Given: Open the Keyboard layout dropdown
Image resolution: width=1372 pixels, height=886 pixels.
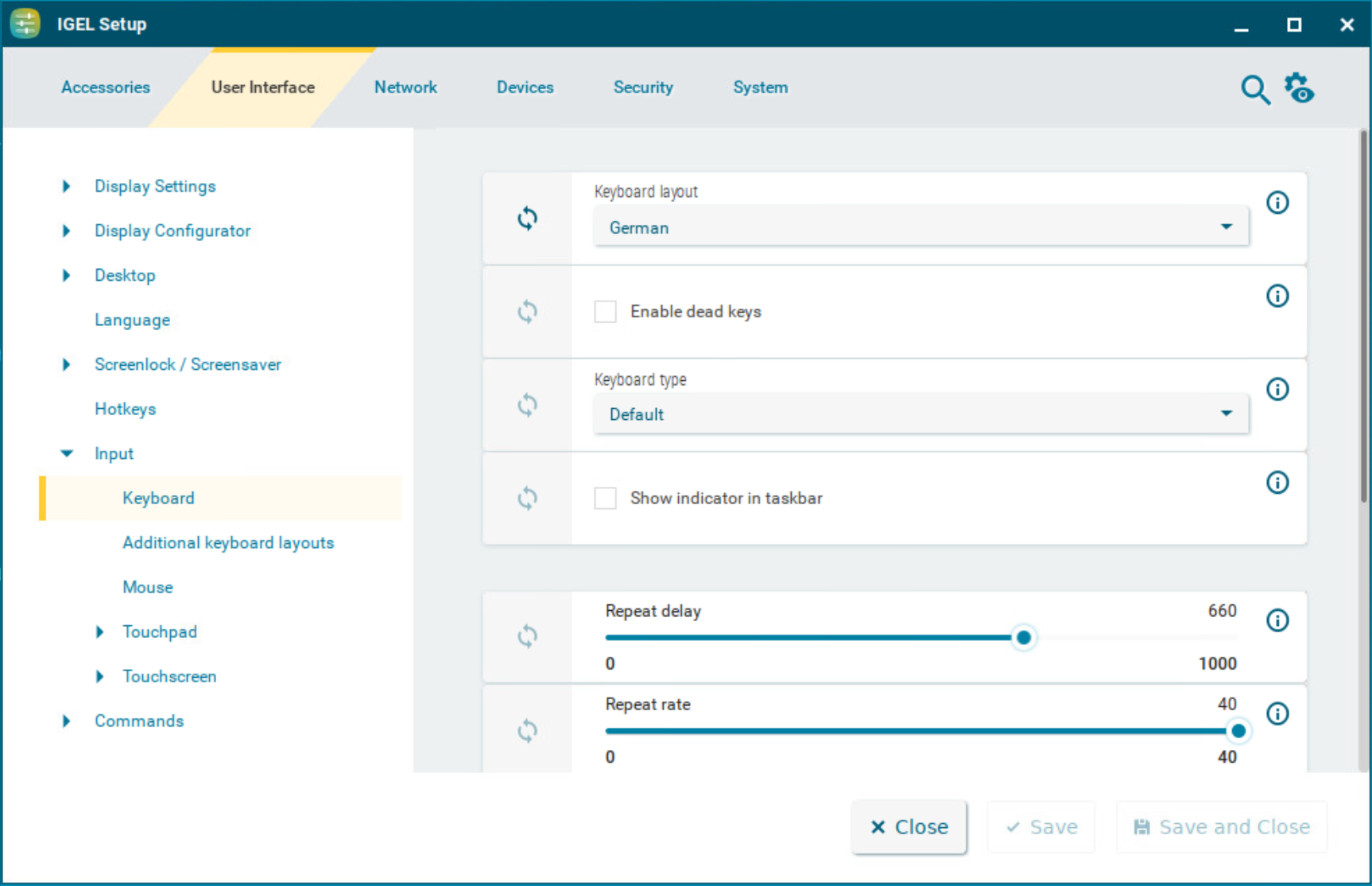Looking at the screenshot, I should [920, 227].
